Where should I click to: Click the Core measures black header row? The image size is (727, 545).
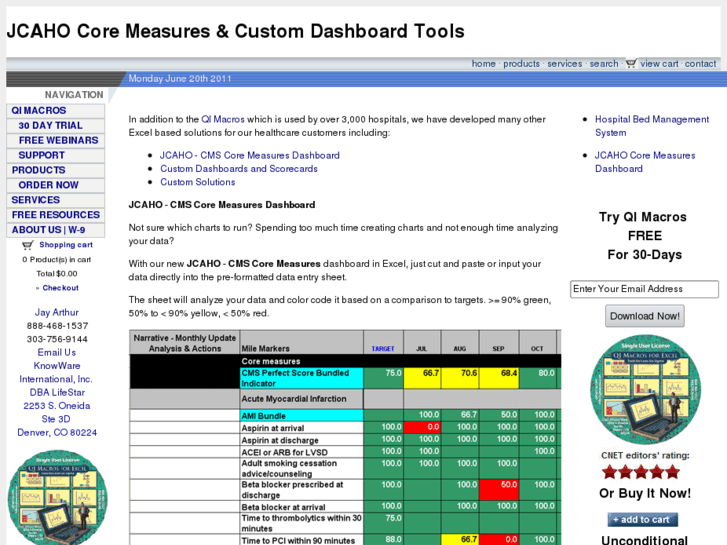(345, 361)
